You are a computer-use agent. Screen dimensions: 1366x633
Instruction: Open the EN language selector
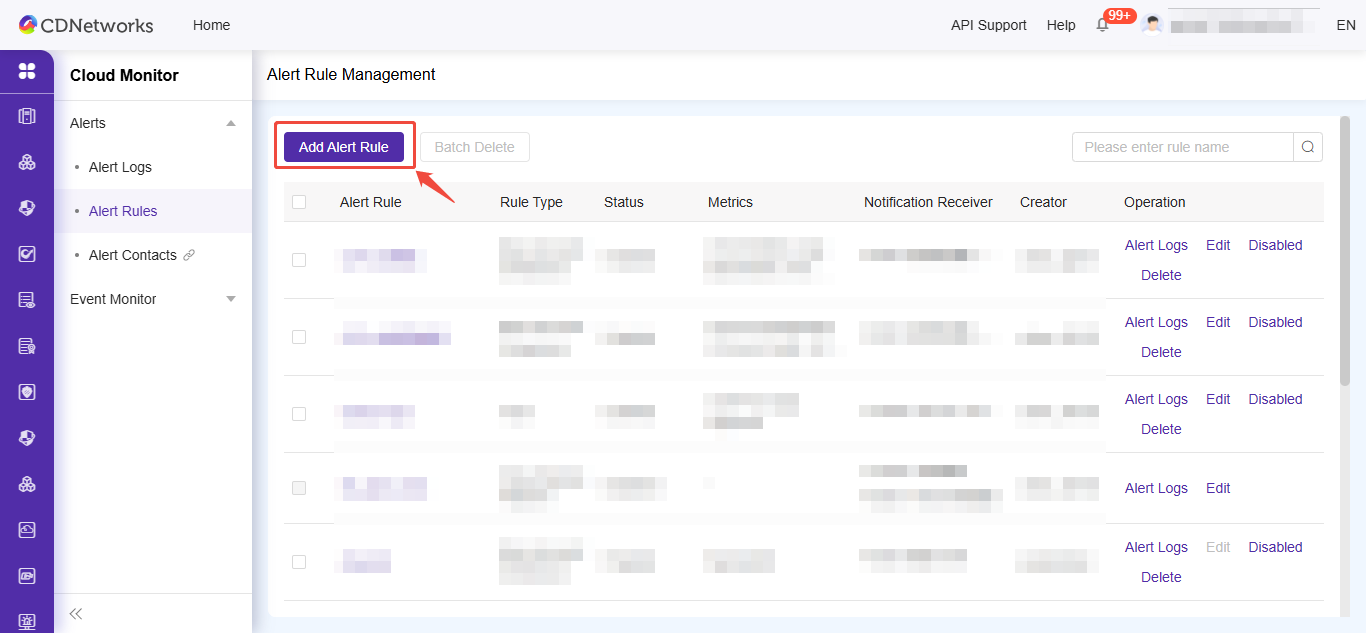[x=1345, y=25]
